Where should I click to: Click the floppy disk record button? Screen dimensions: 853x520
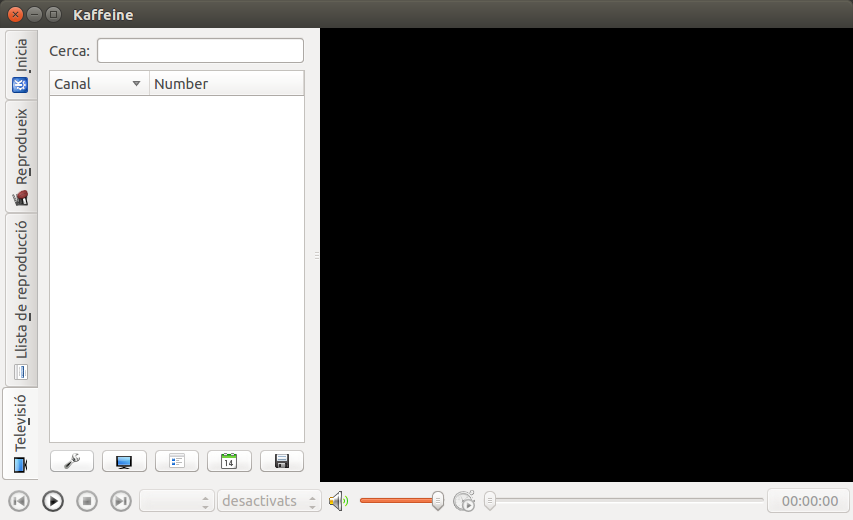tap(282, 461)
